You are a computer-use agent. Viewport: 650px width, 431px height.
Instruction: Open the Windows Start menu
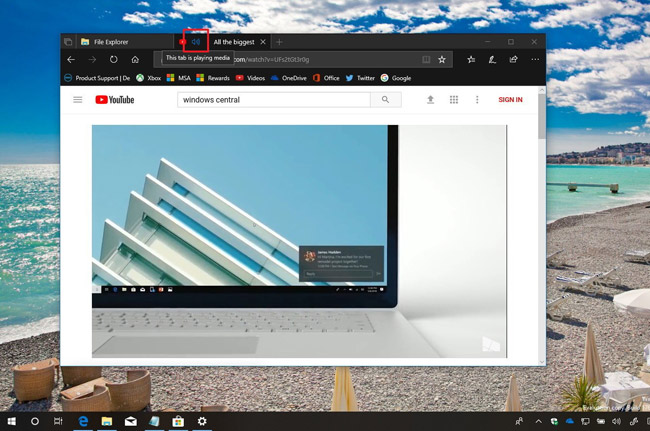[x=12, y=421]
